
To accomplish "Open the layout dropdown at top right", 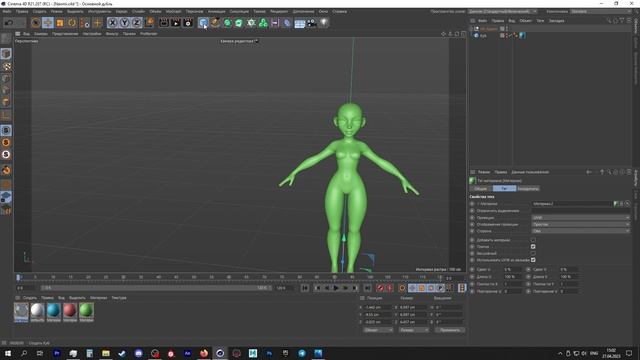I will (x=601, y=11).
